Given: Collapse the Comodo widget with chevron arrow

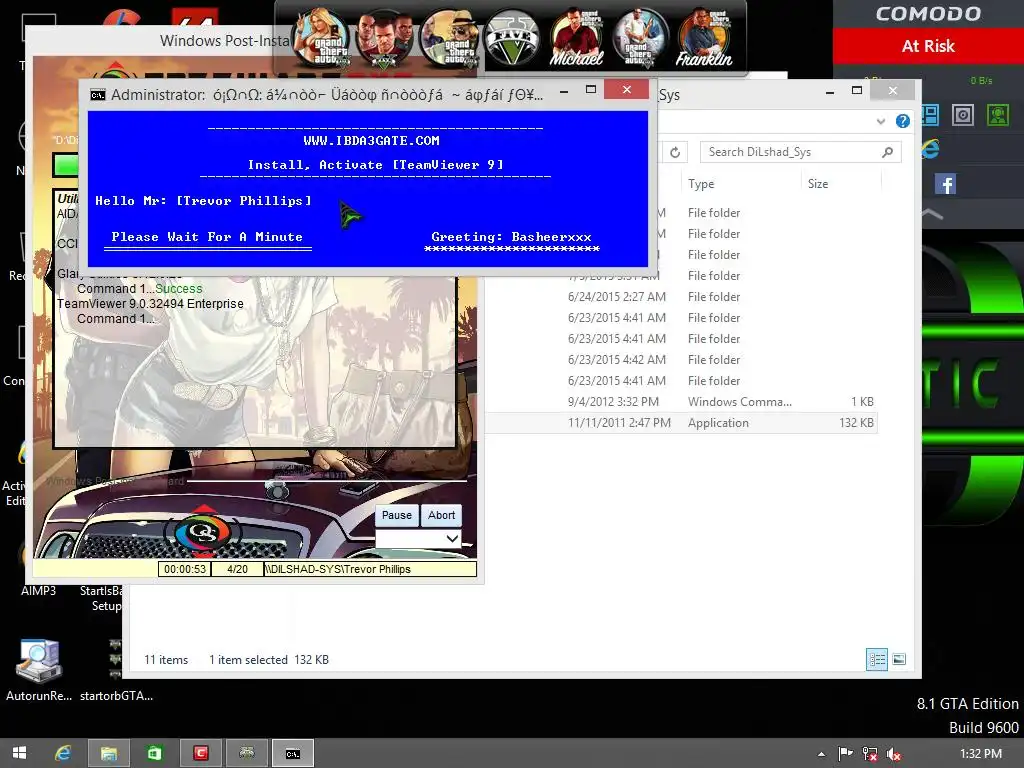Looking at the screenshot, I should coord(933,214).
